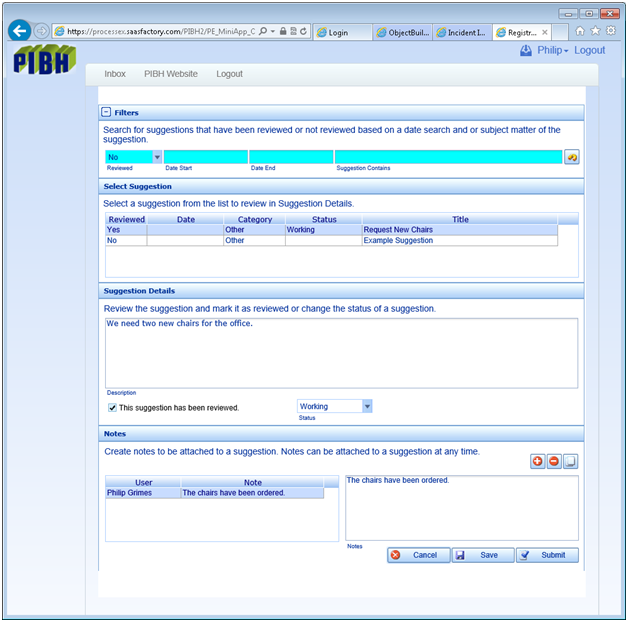Click the copy note icon in Notes
Screen dimensions: 628x622
click(570, 461)
